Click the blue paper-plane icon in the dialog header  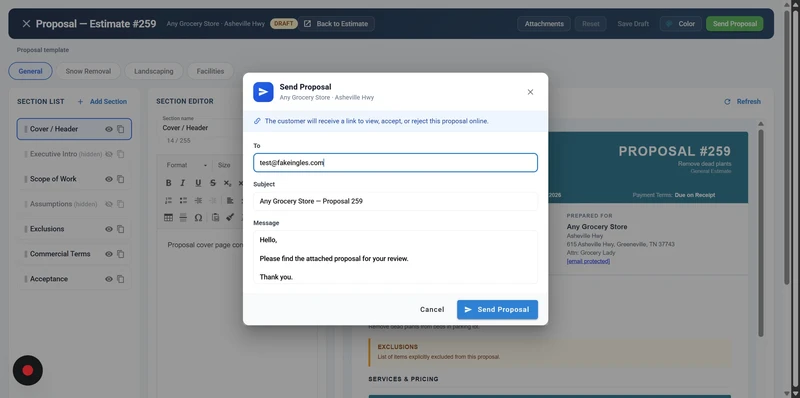point(263,92)
